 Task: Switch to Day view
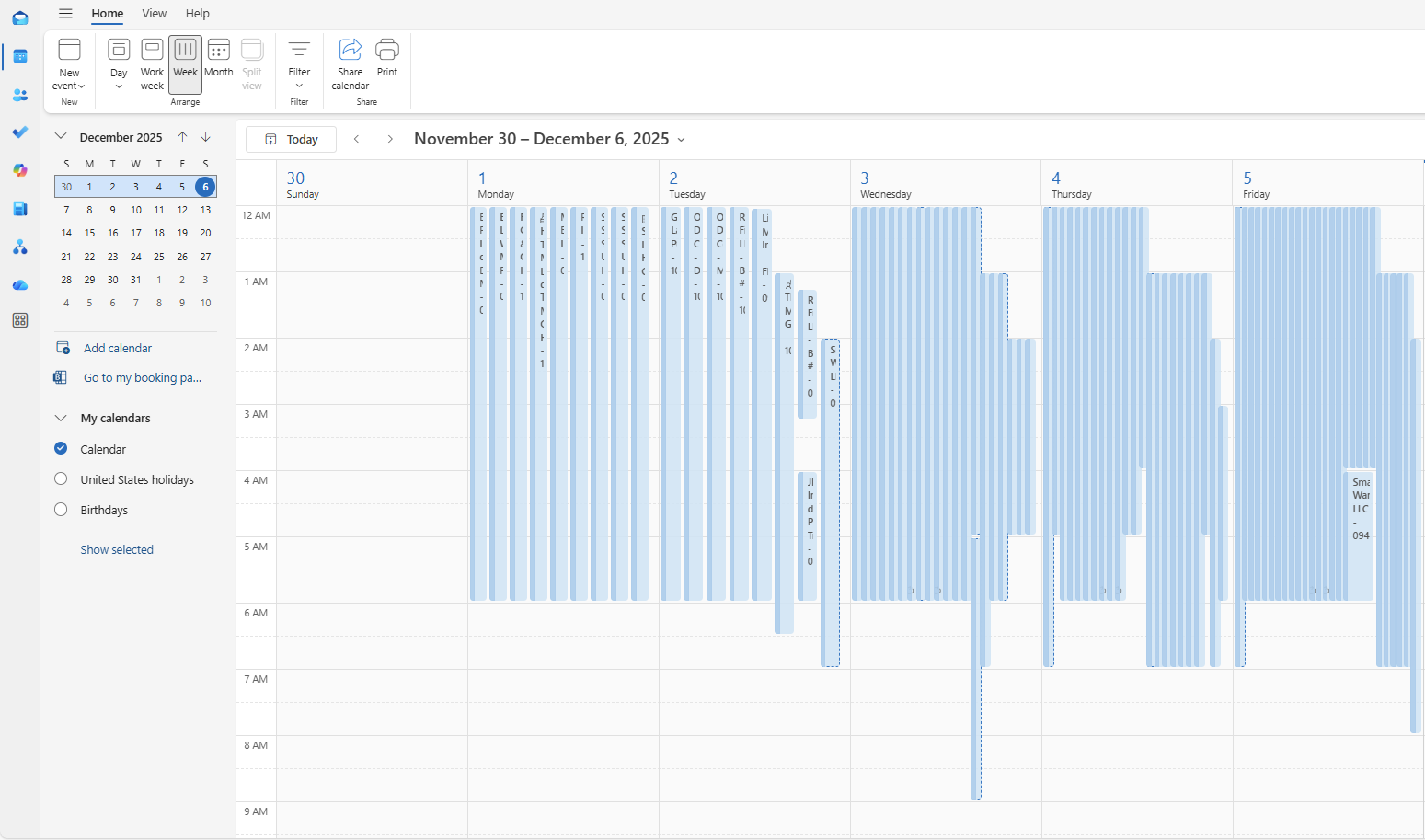(119, 64)
